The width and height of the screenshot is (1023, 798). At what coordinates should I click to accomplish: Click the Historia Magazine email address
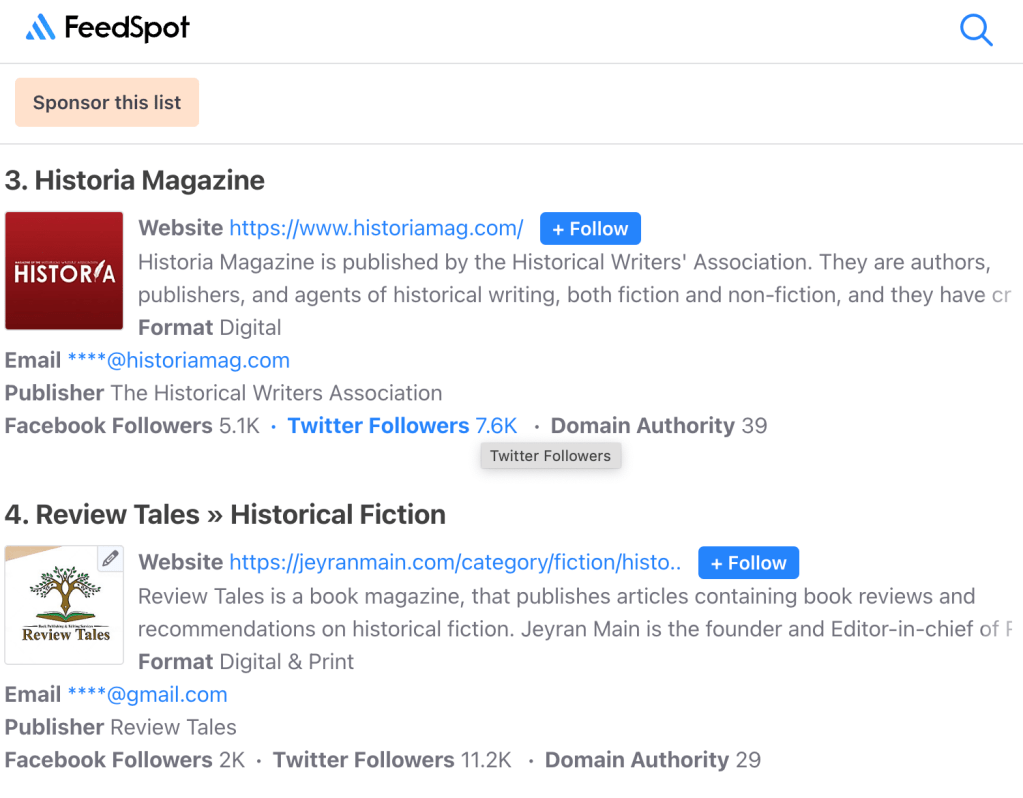click(x=178, y=360)
